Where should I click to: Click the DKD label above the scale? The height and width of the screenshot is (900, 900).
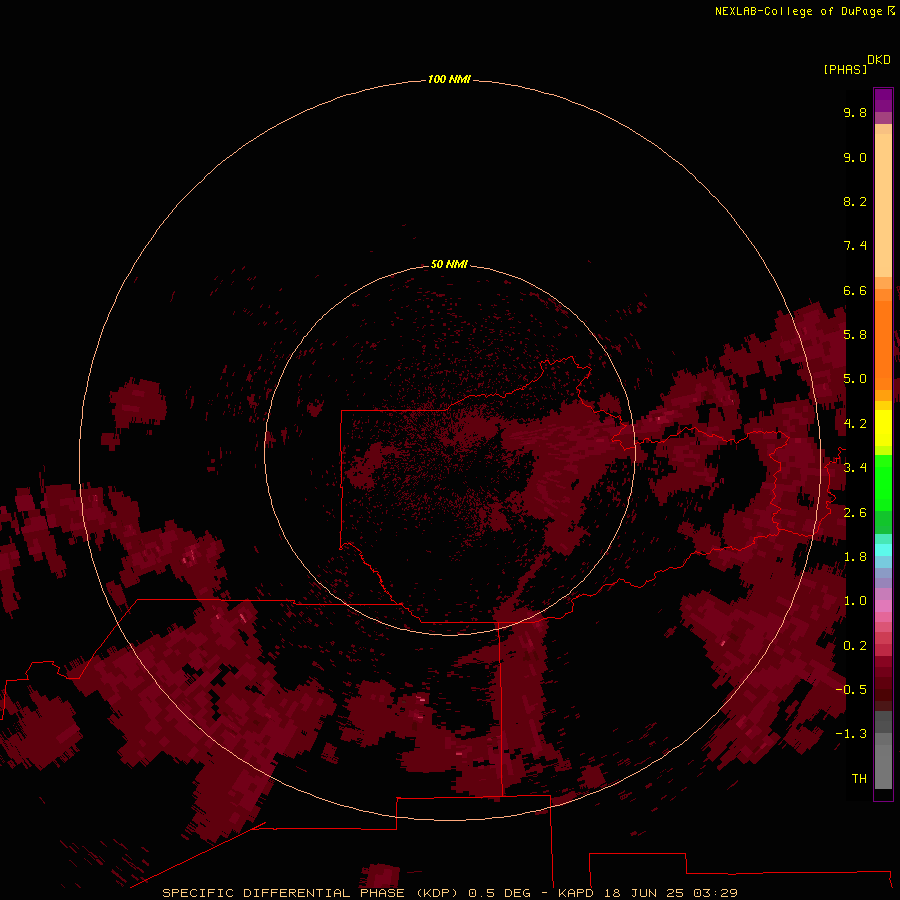pyautogui.click(x=879, y=59)
